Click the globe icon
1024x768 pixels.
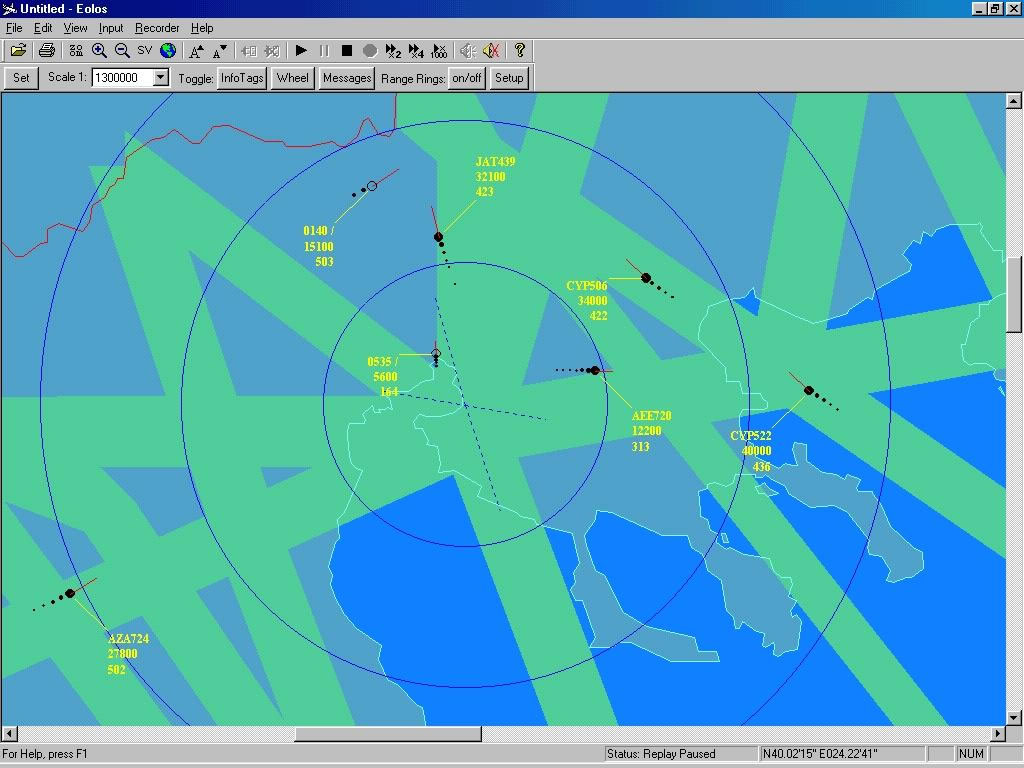tap(168, 50)
